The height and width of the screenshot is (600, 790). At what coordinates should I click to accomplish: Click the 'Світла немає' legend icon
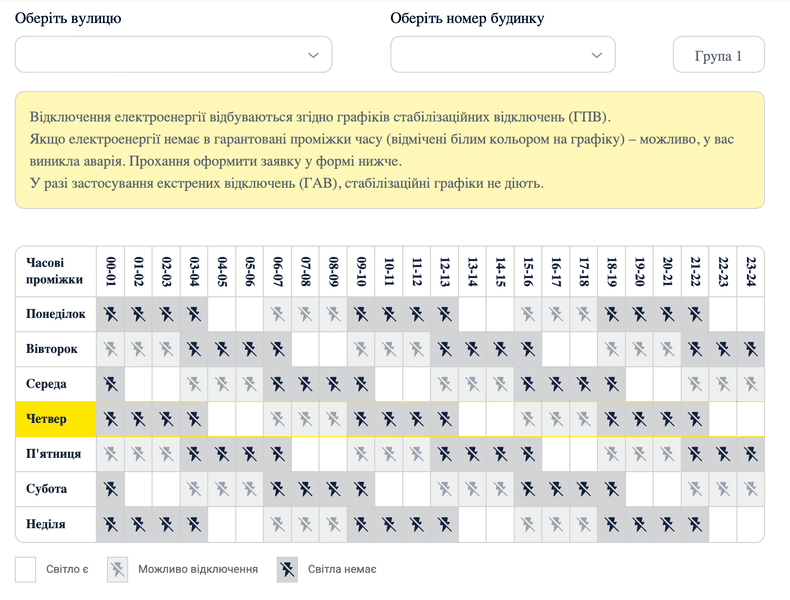[x=288, y=570]
